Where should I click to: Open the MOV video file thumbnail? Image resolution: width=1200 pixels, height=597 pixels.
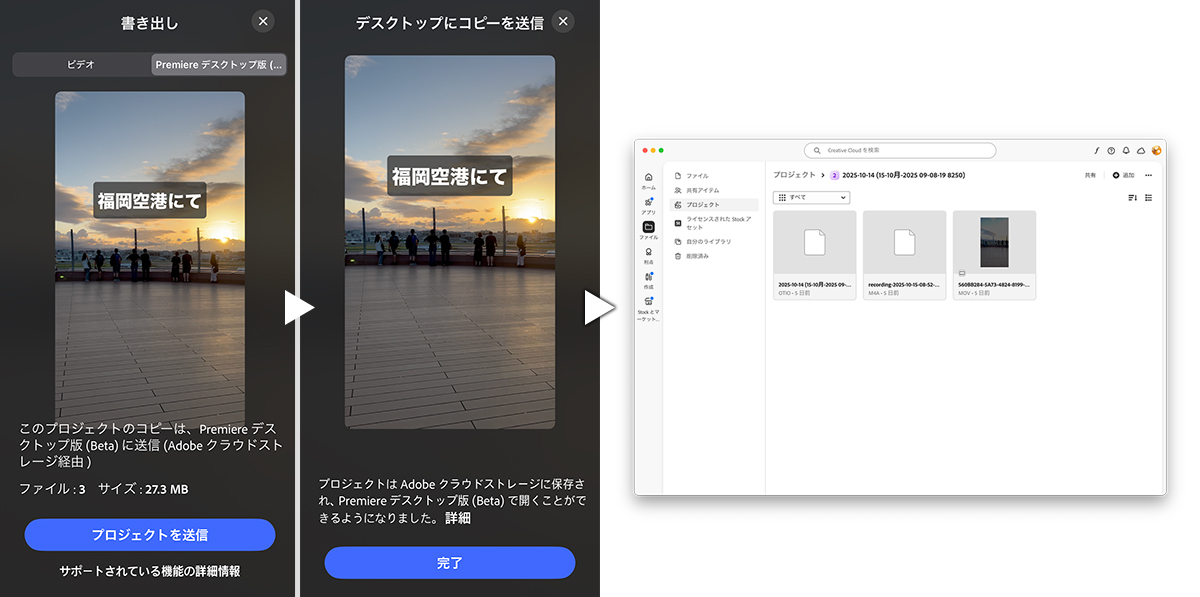tap(994, 243)
